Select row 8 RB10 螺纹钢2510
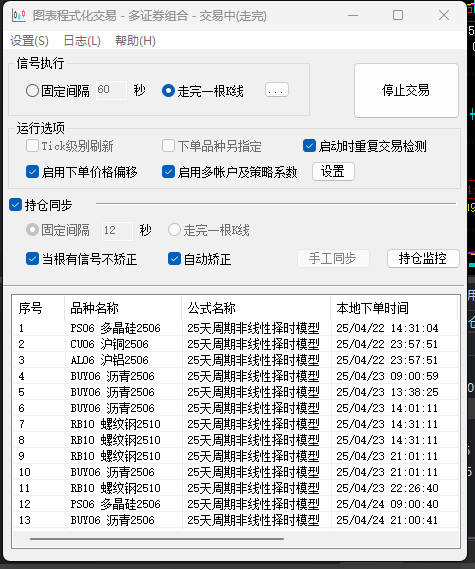This screenshot has height=569, width=475. [x=235, y=440]
